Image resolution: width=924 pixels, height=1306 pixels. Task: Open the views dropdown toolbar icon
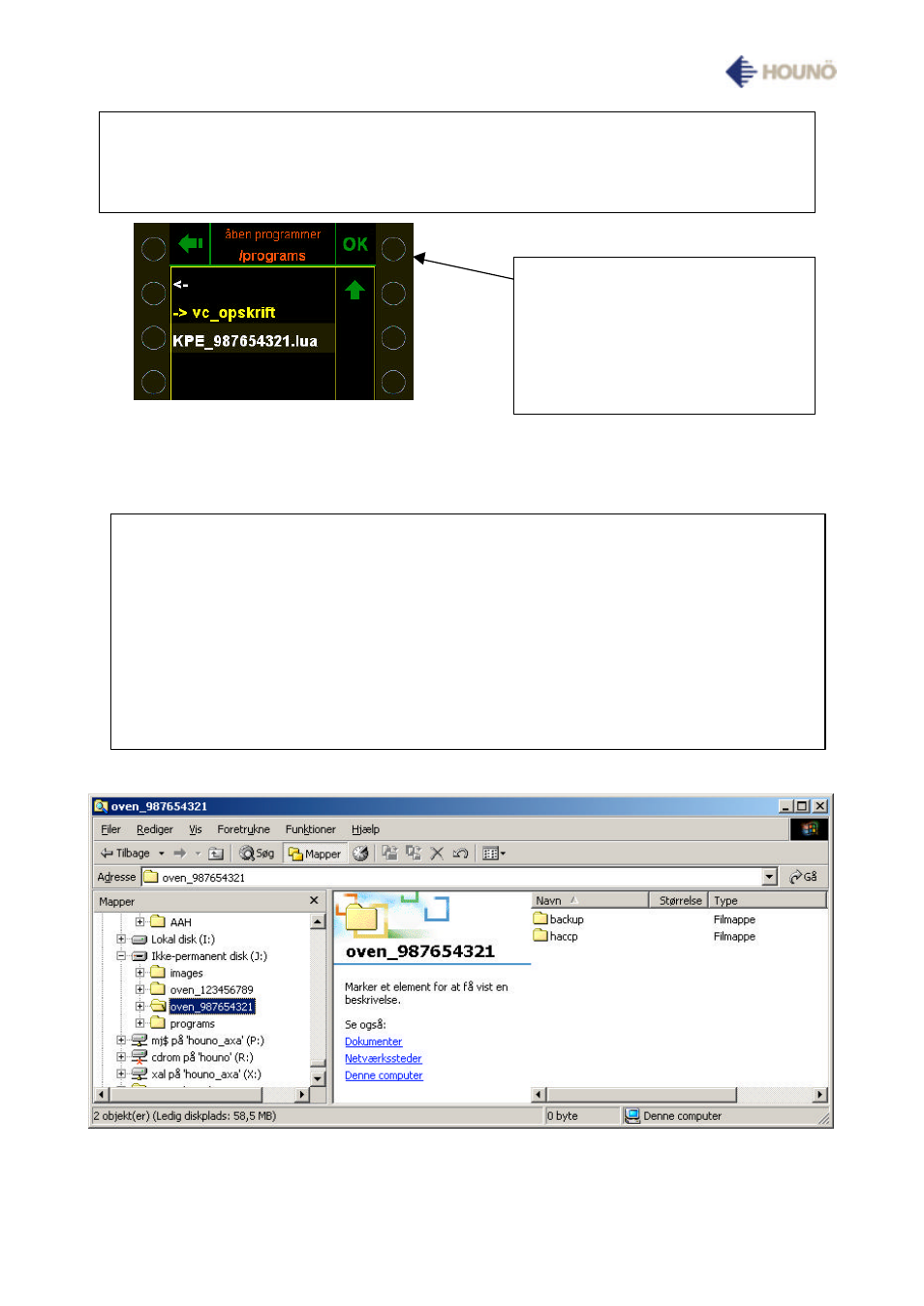494,854
